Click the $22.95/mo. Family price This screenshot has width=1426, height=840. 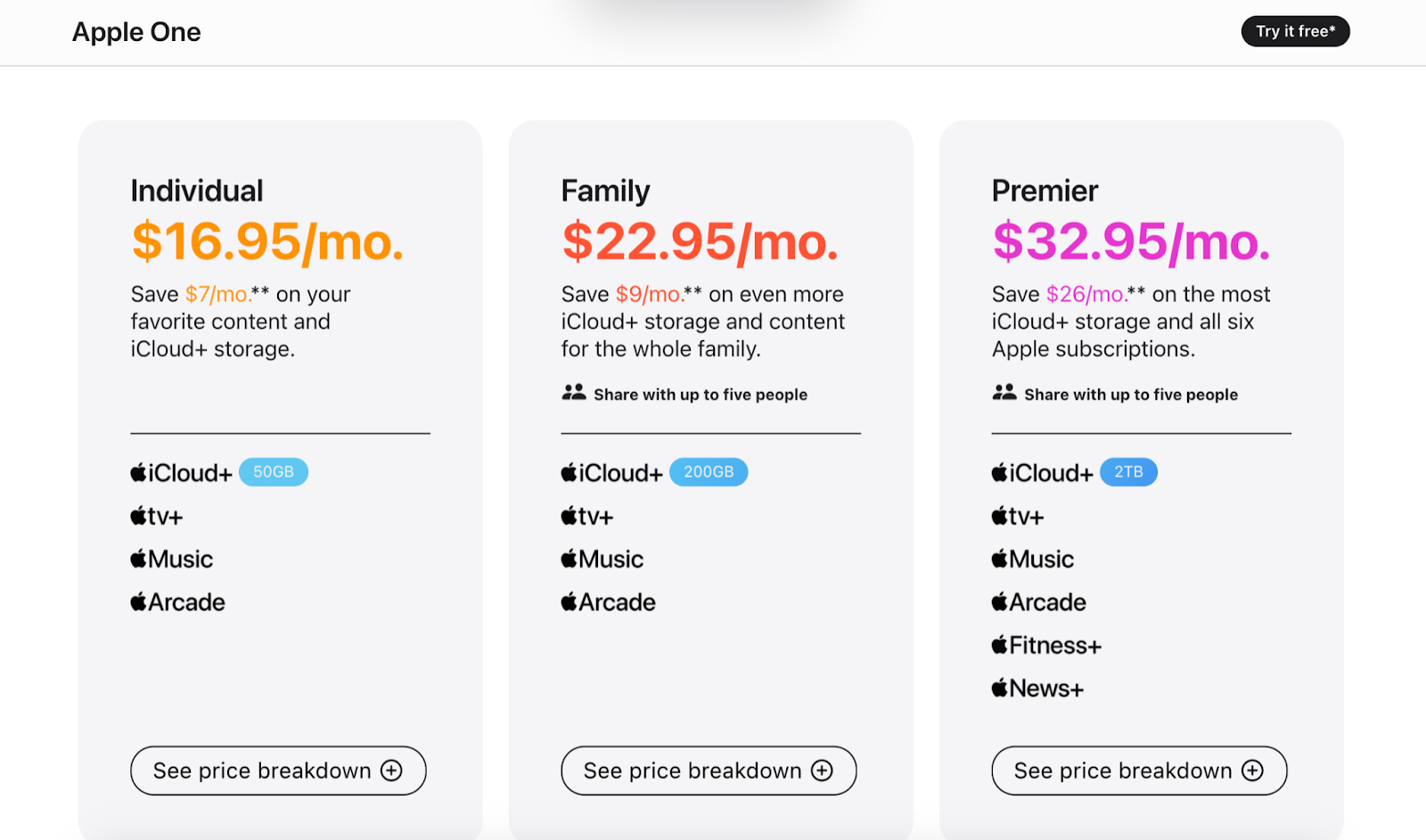pos(700,241)
